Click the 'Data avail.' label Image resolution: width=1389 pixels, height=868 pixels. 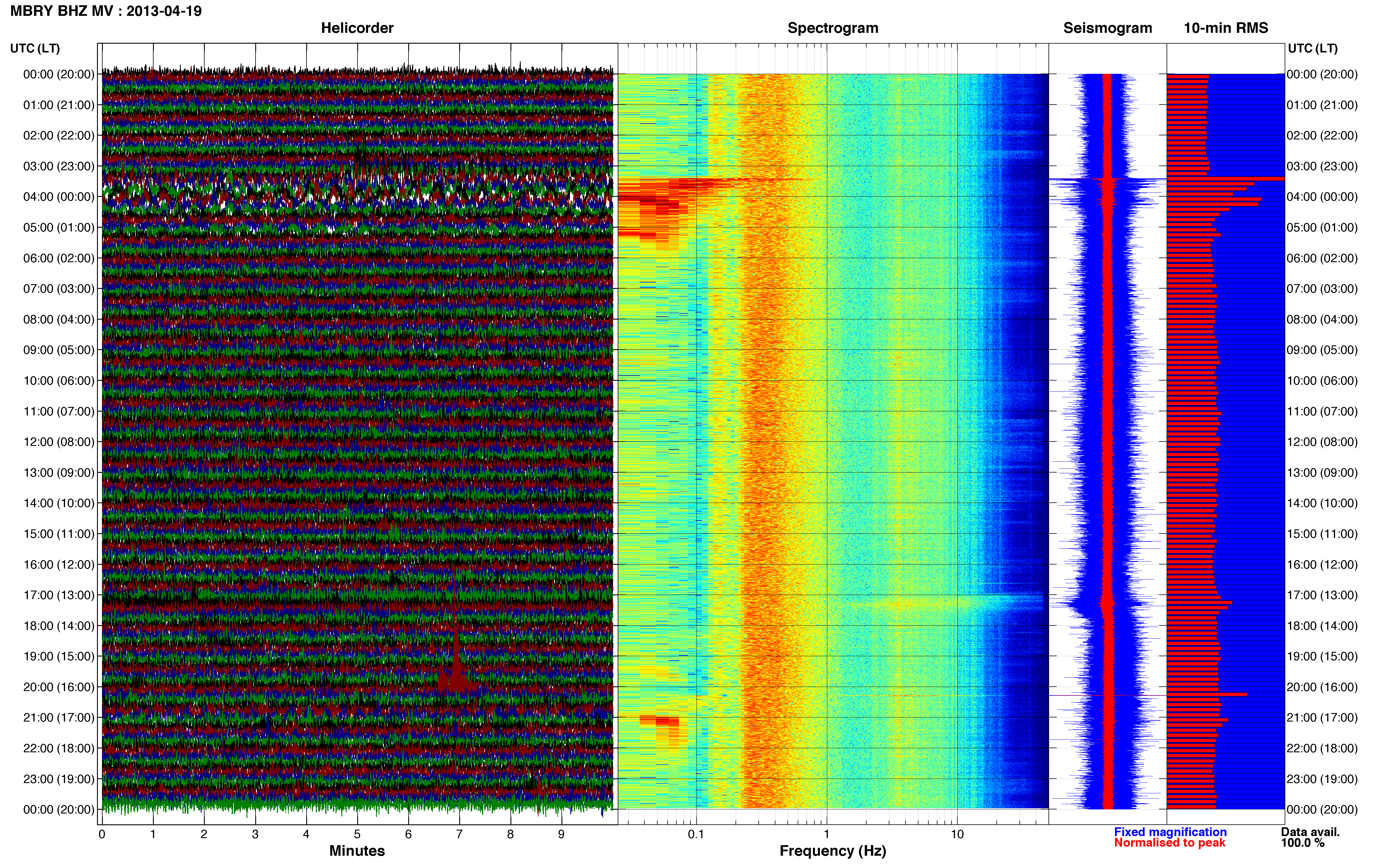pyautogui.click(x=1310, y=832)
